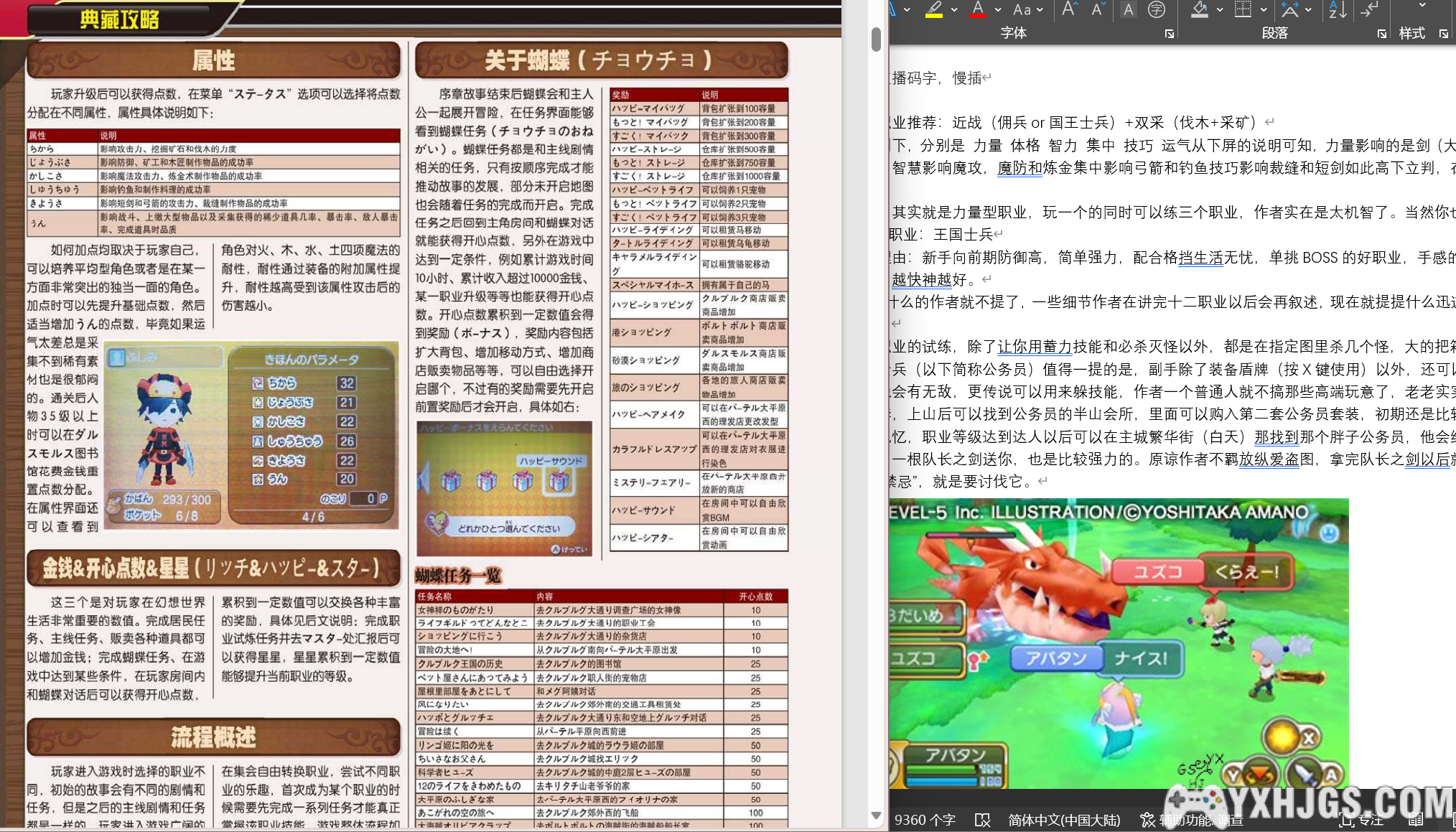The width and height of the screenshot is (1456, 832).
Task: Click the sort A-Z icon
Action: (1337, 9)
